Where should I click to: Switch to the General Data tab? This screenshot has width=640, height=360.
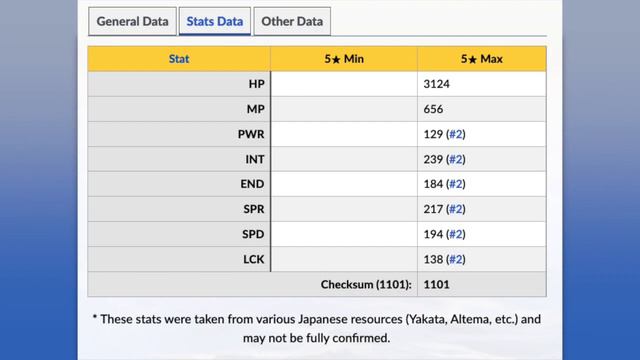(x=132, y=21)
